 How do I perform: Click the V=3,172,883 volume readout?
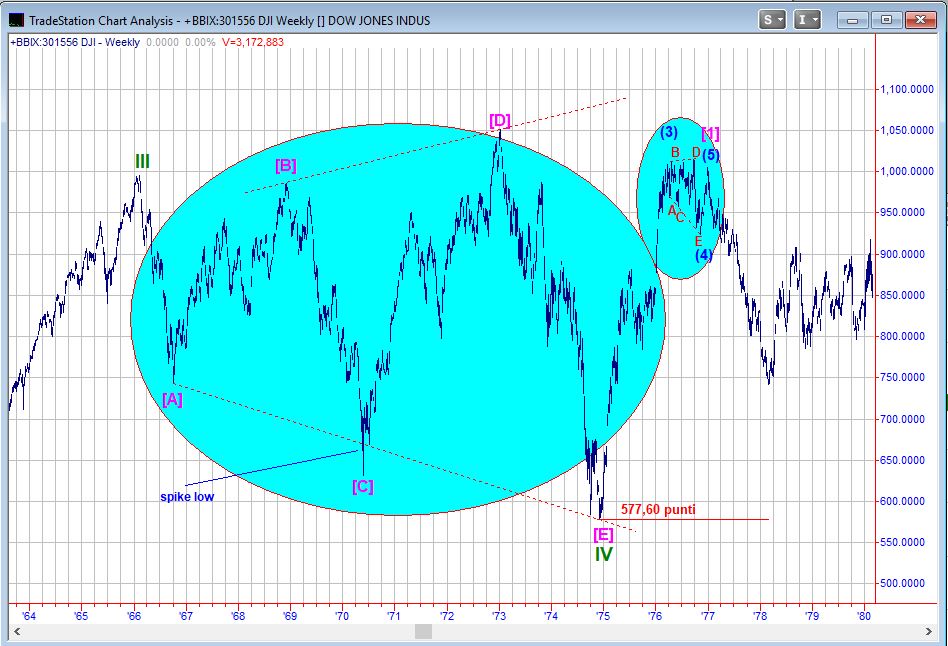[253, 42]
